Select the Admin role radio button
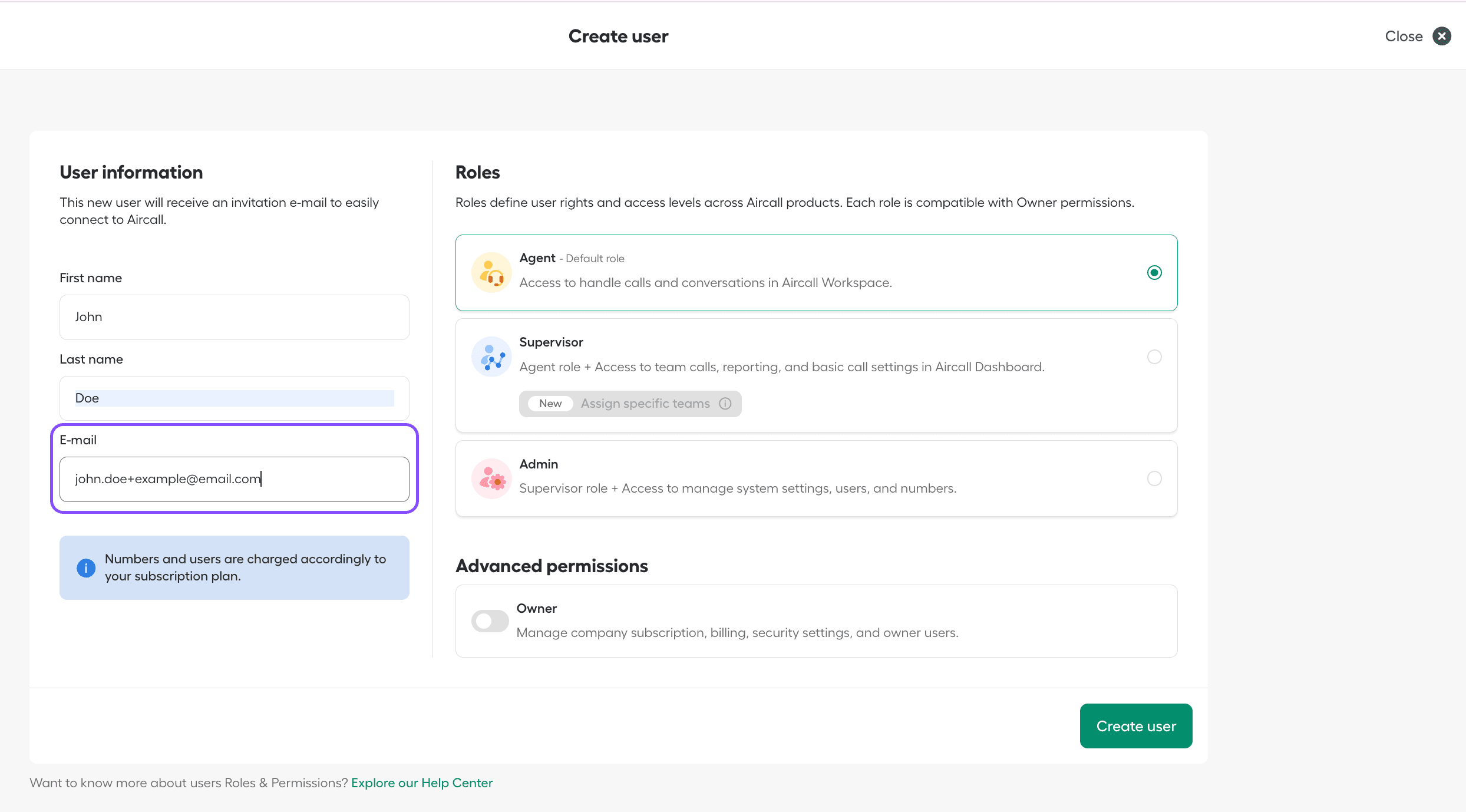 point(1154,478)
